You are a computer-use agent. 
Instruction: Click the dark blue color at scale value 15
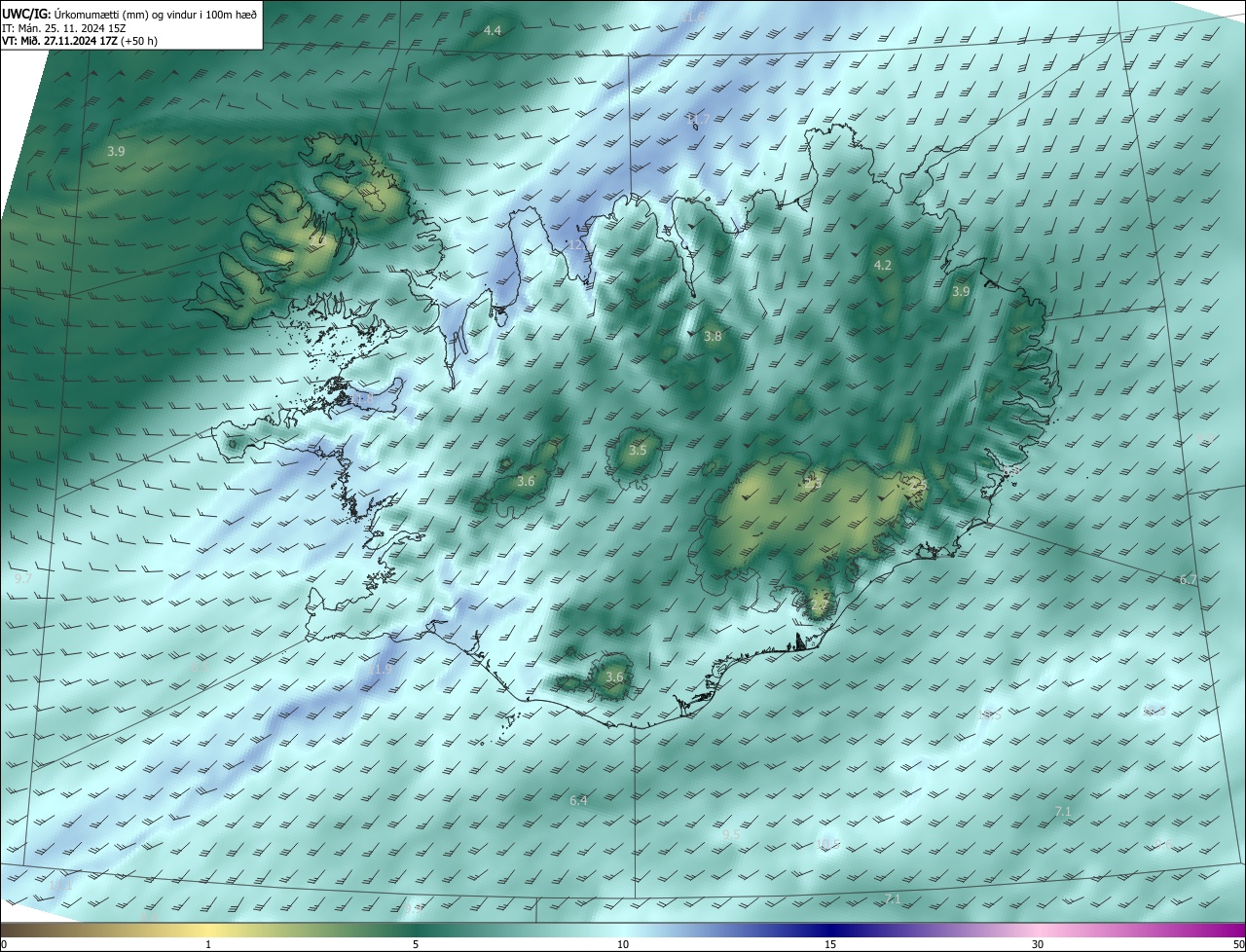tap(830, 931)
